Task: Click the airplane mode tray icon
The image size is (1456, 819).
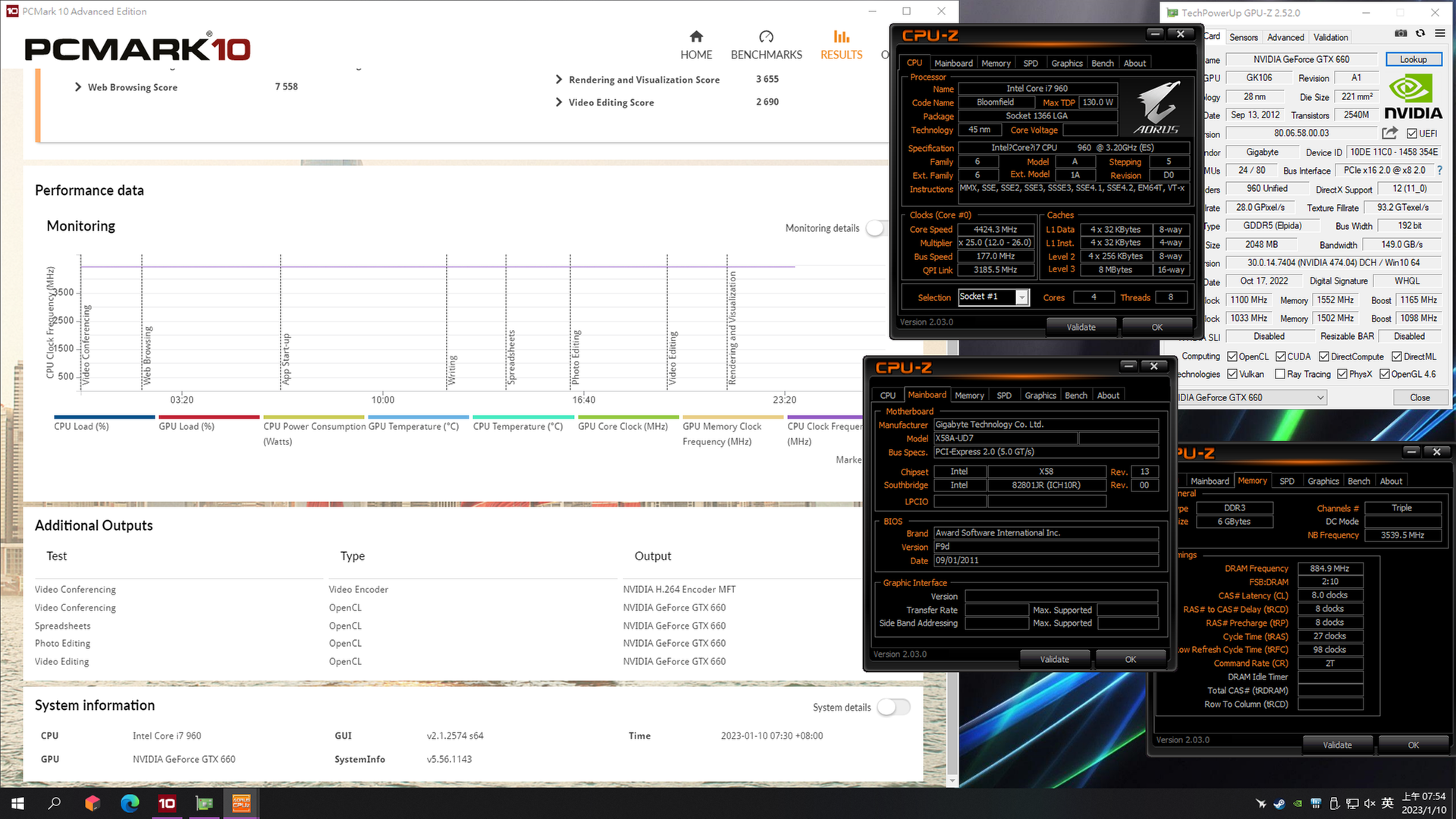Action: click(1260, 804)
